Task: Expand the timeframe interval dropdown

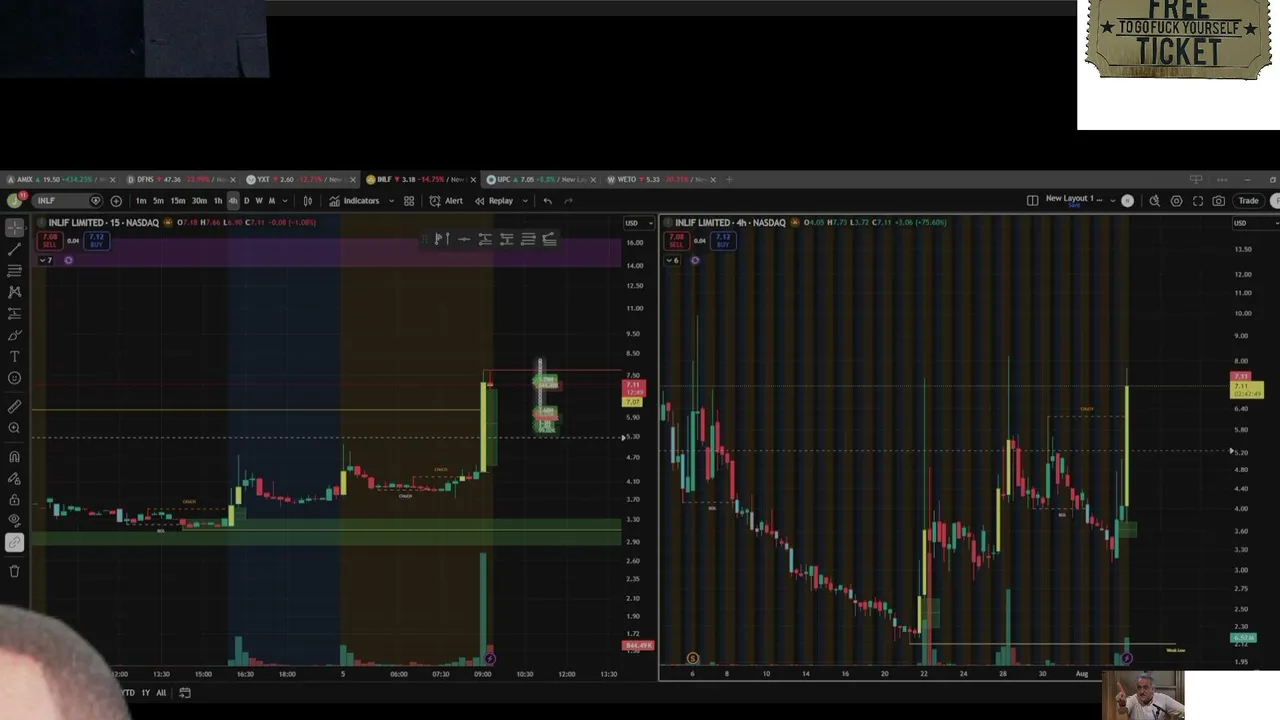Action: pyautogui.click(x=285, y=201)
